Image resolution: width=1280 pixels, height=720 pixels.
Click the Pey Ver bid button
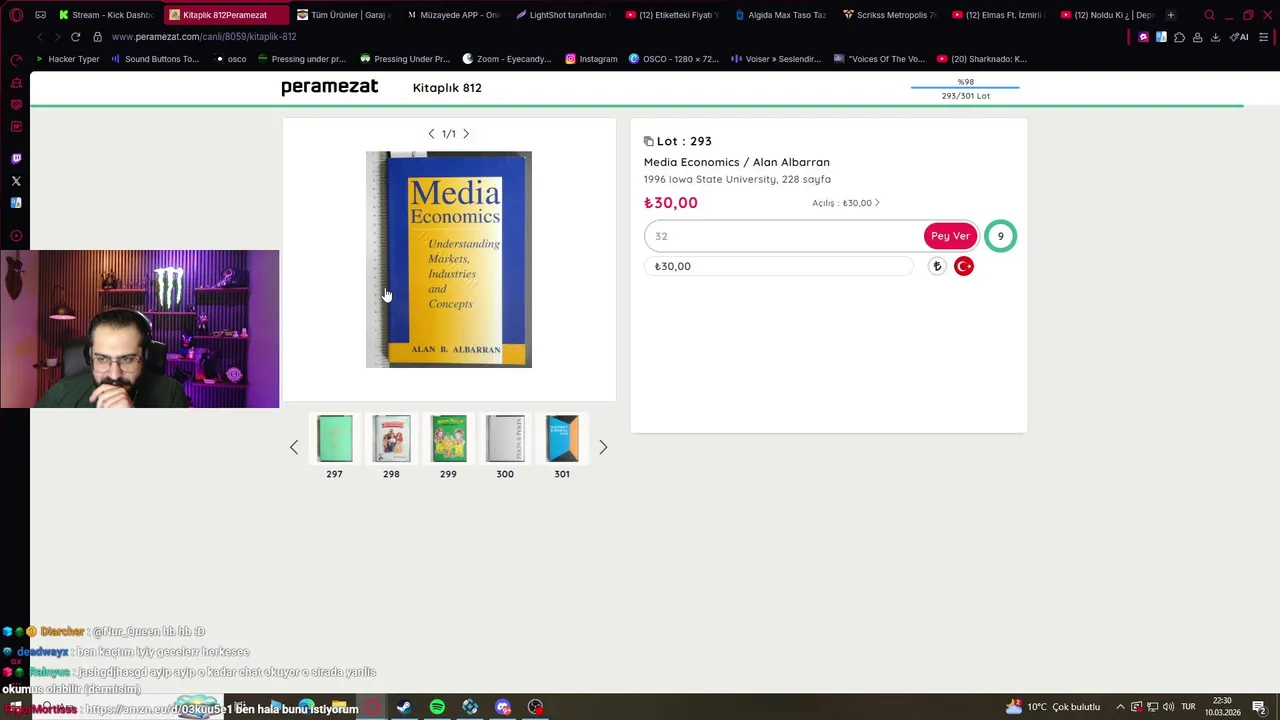point(950,236)
